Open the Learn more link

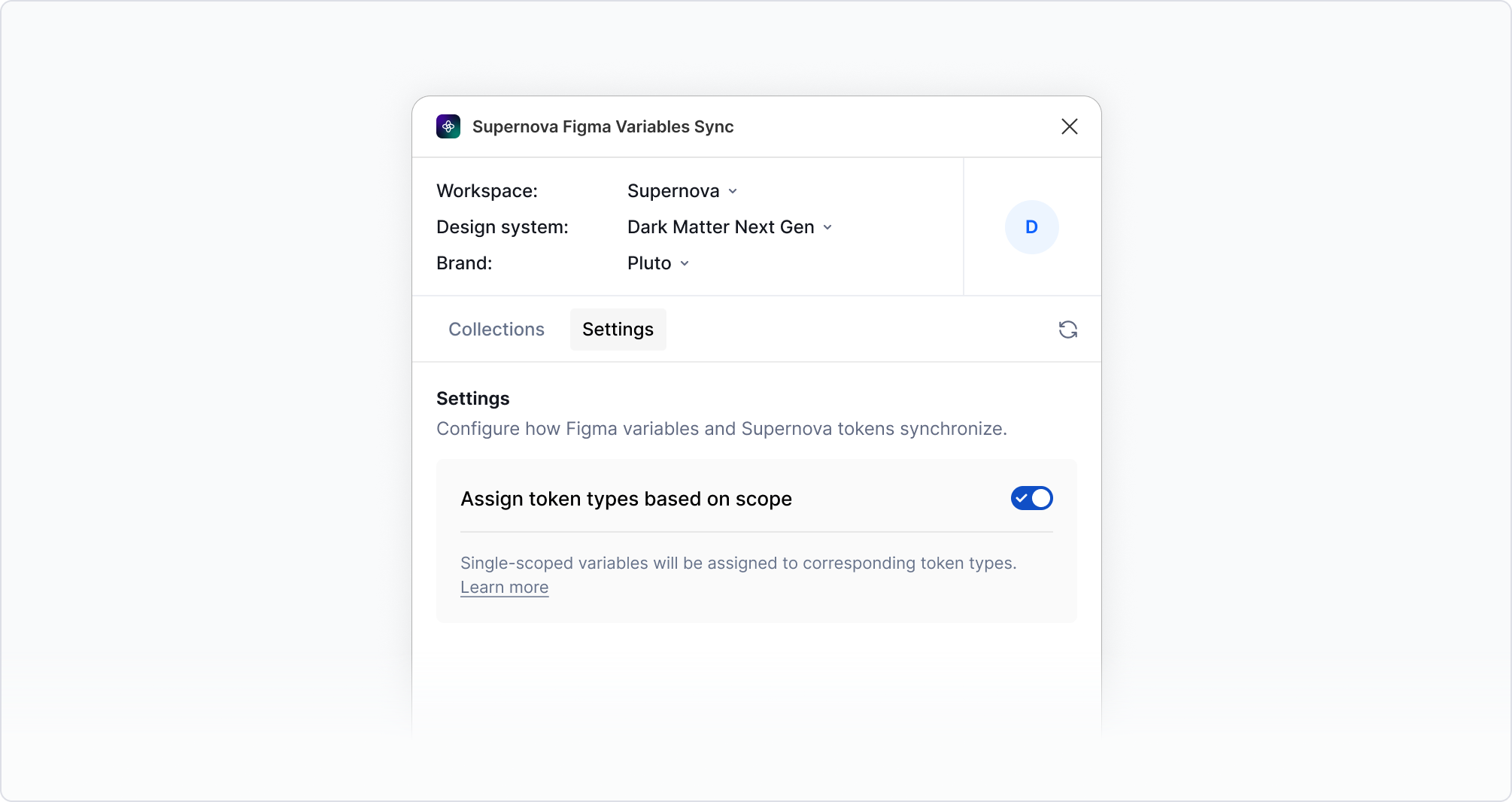tap(504, 587)
